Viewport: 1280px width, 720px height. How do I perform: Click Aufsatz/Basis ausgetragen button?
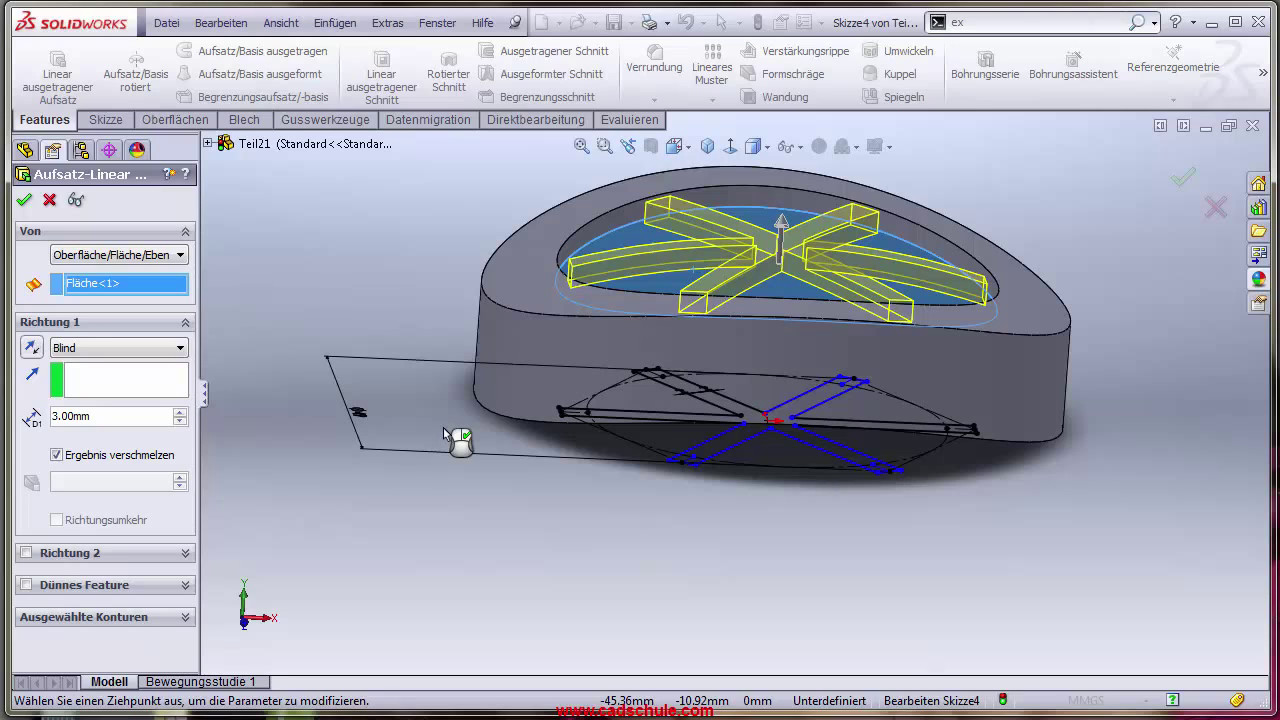point(252,51)
